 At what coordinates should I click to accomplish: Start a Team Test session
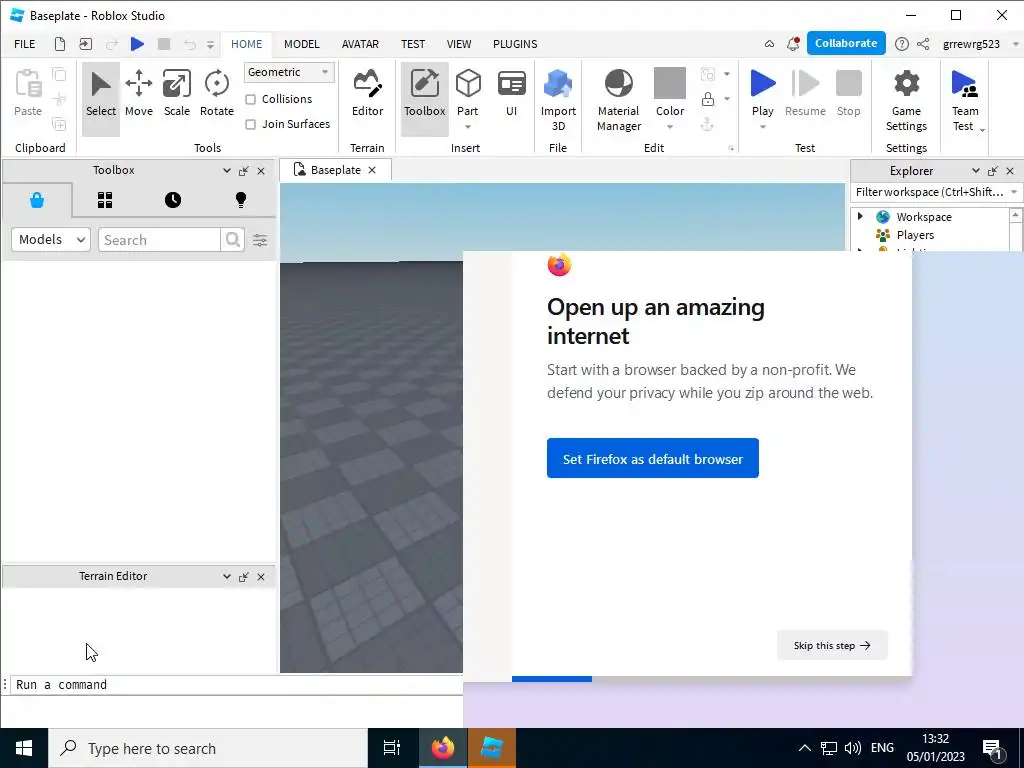[965, 99]
